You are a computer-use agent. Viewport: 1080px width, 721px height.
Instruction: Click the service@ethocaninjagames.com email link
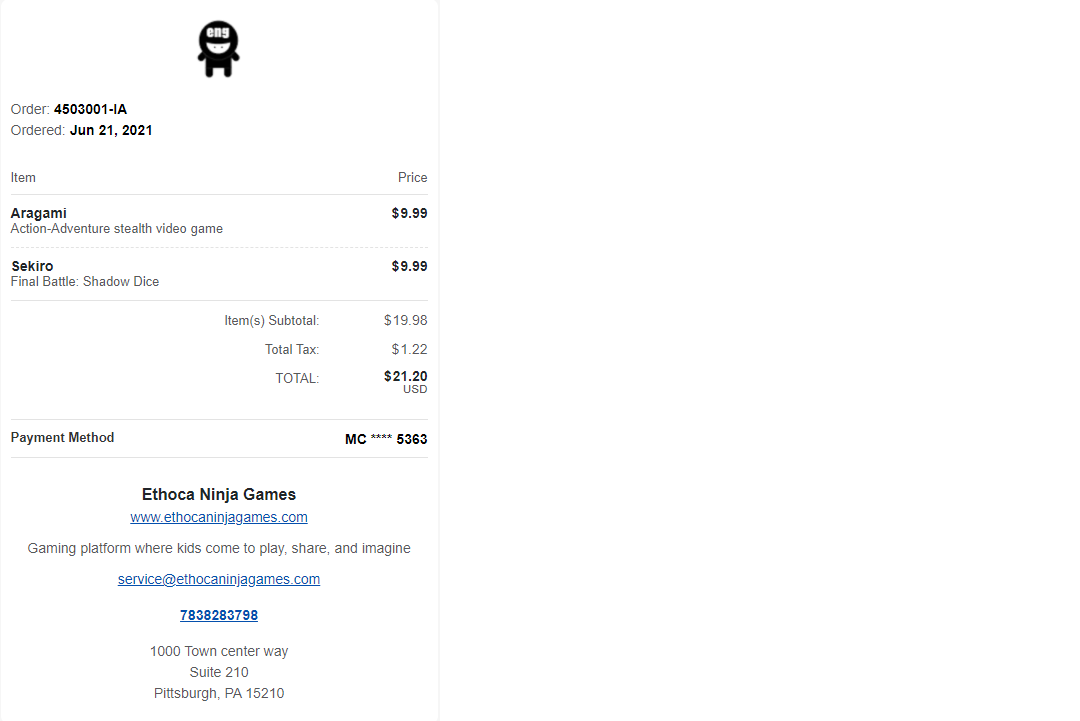coord(219,579)
